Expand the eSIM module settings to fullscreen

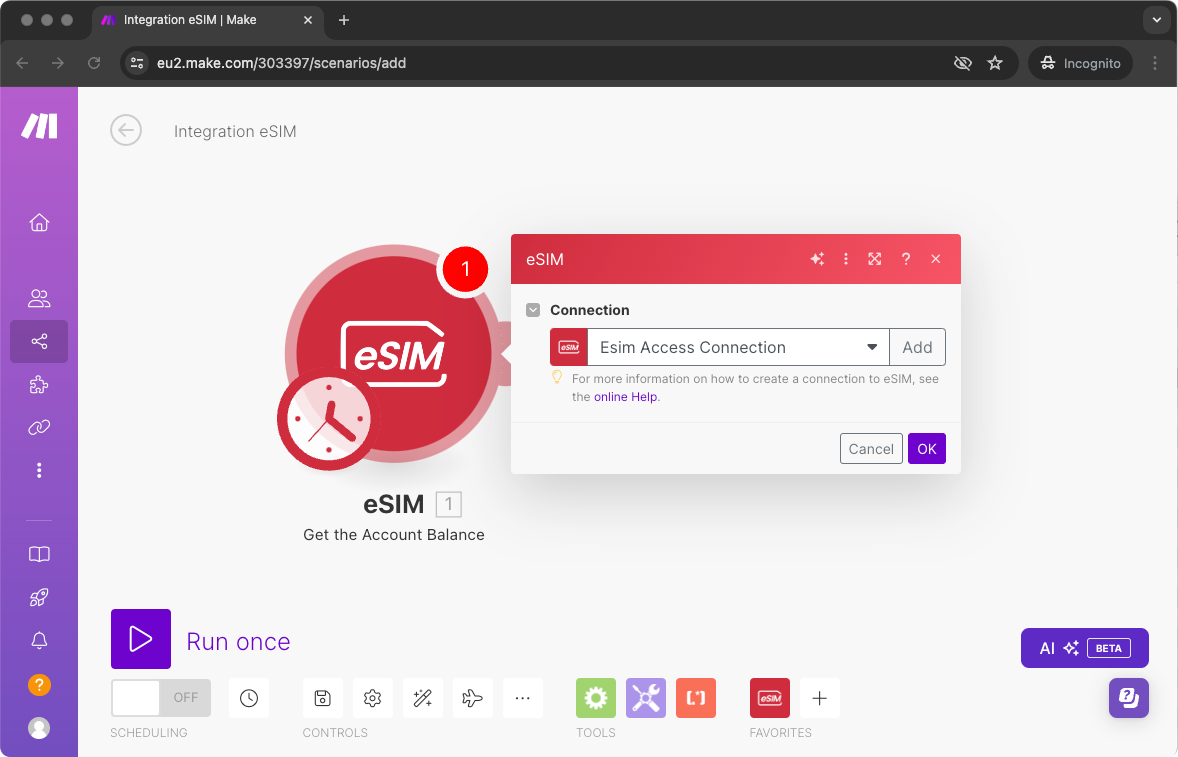(875, 258)
